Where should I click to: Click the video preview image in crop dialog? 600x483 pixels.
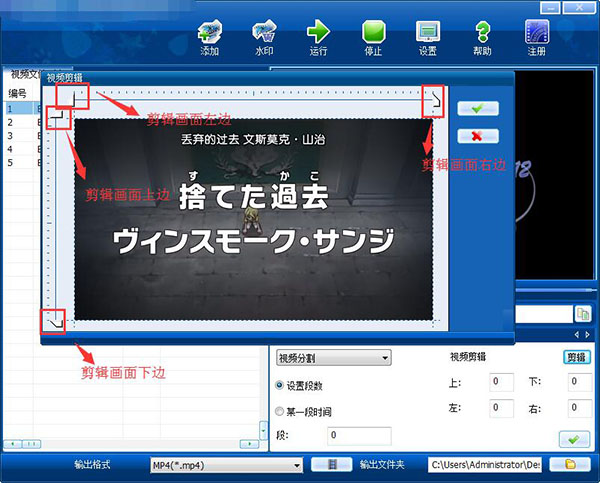coord(253,219)
